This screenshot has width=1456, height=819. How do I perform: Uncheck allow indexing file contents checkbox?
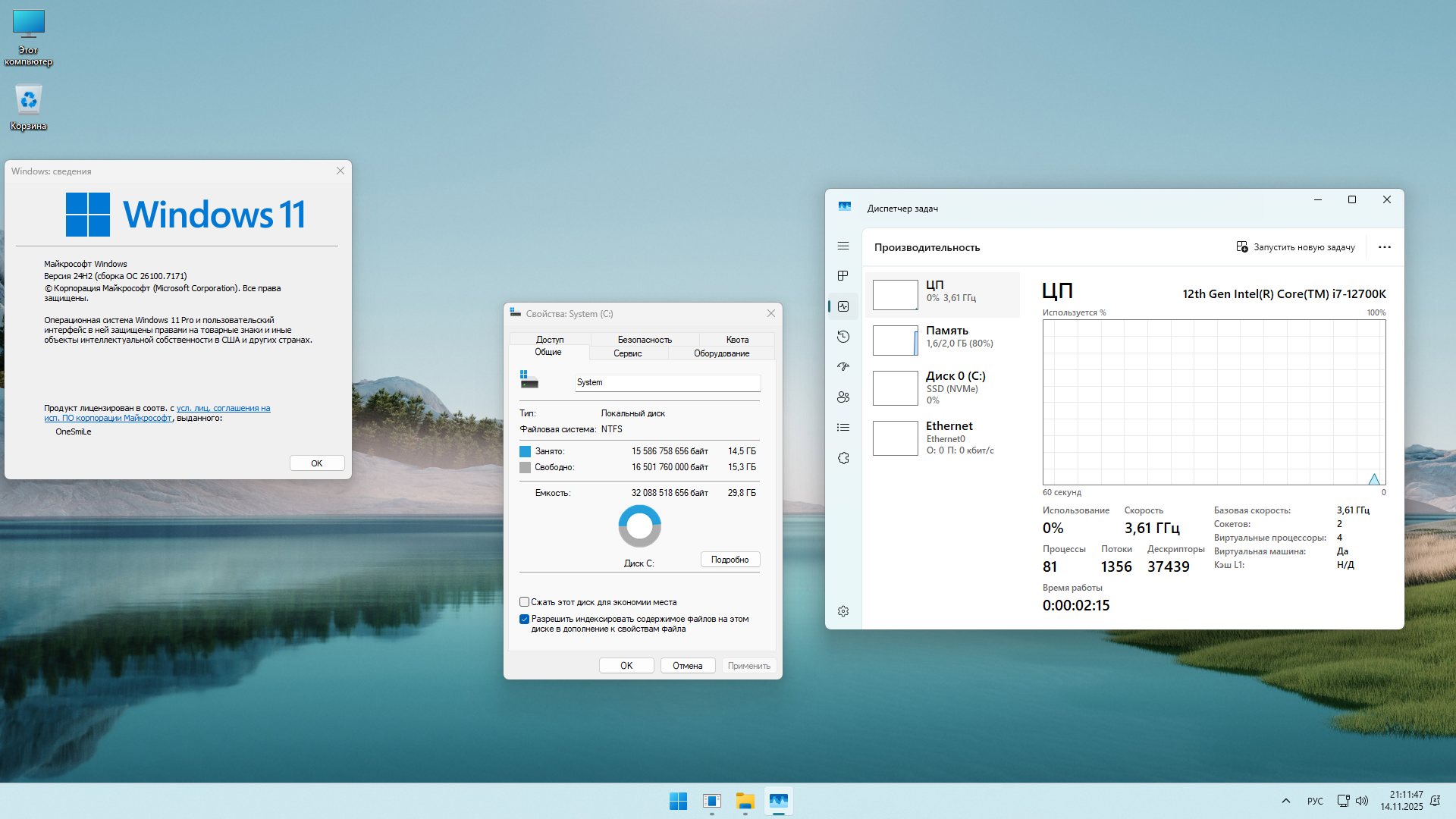(524, 620)
